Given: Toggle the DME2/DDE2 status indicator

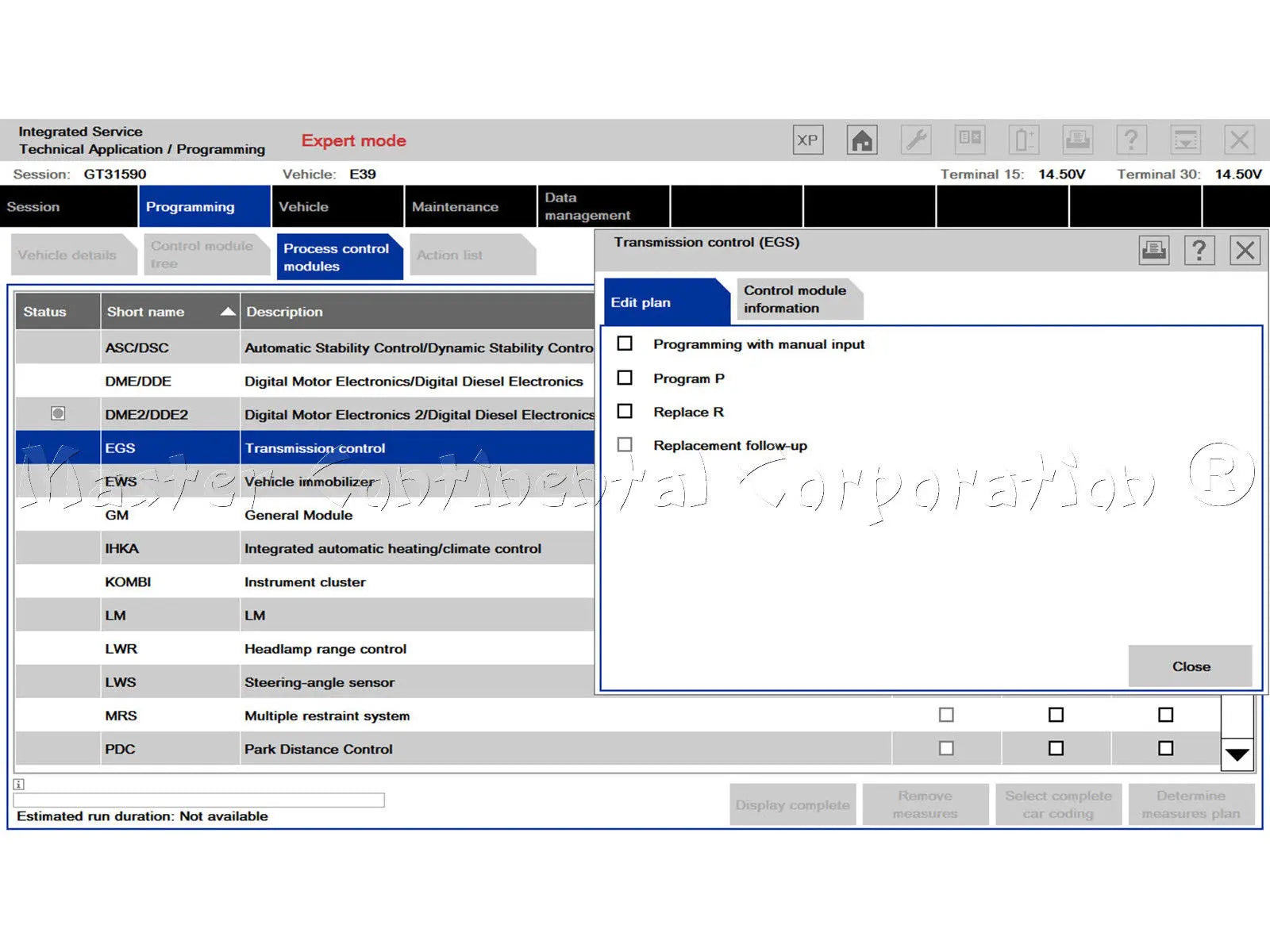Looking at the screenshot, I should [x=58, y=413].
